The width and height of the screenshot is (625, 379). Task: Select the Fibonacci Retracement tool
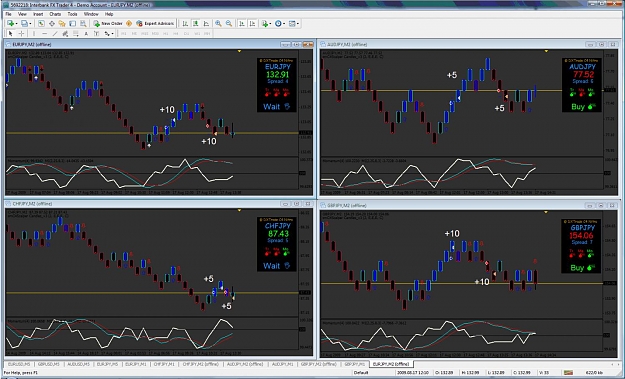(76, 33)
